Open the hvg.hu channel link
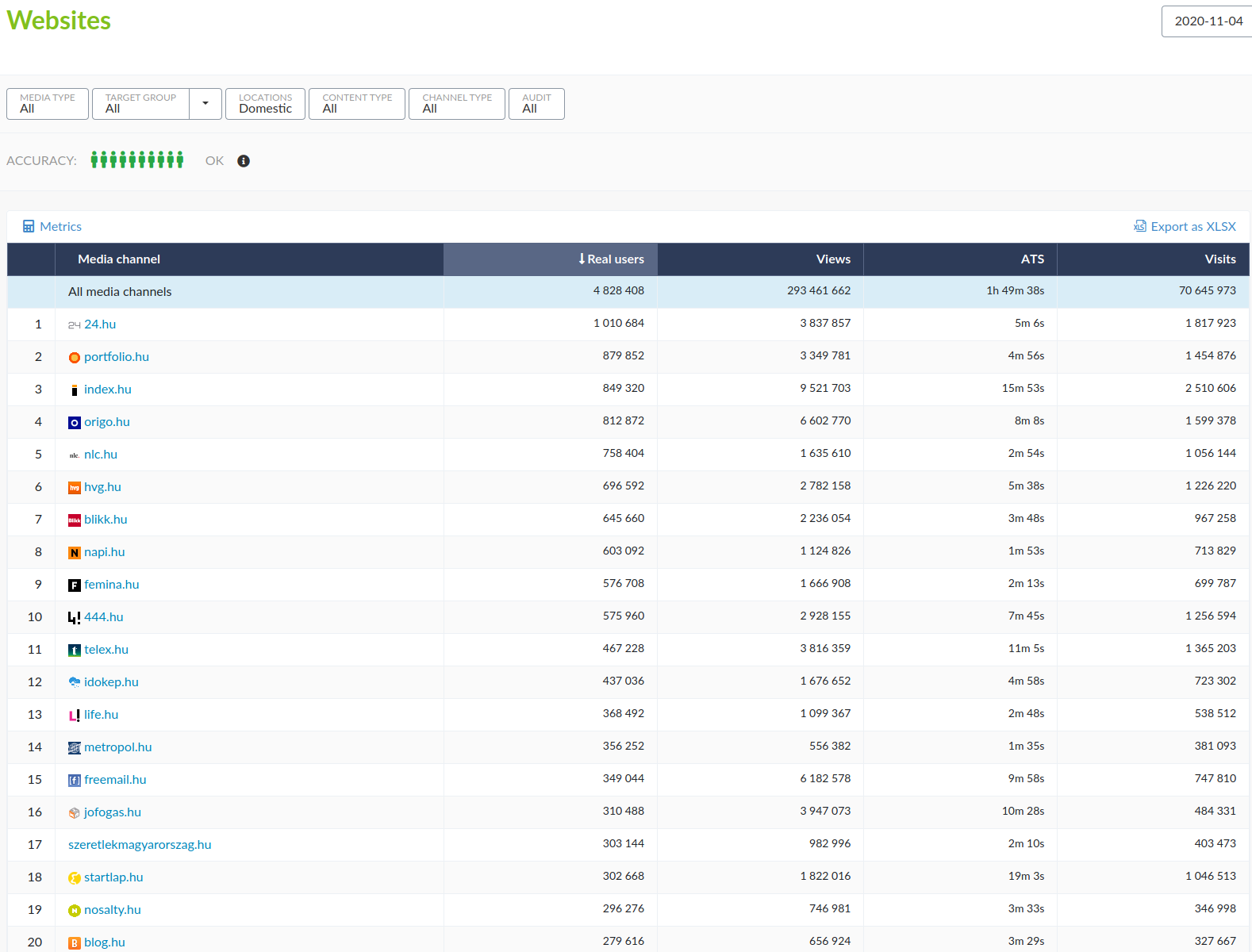This screenshot has height=952, width=1252. (102, 487)
